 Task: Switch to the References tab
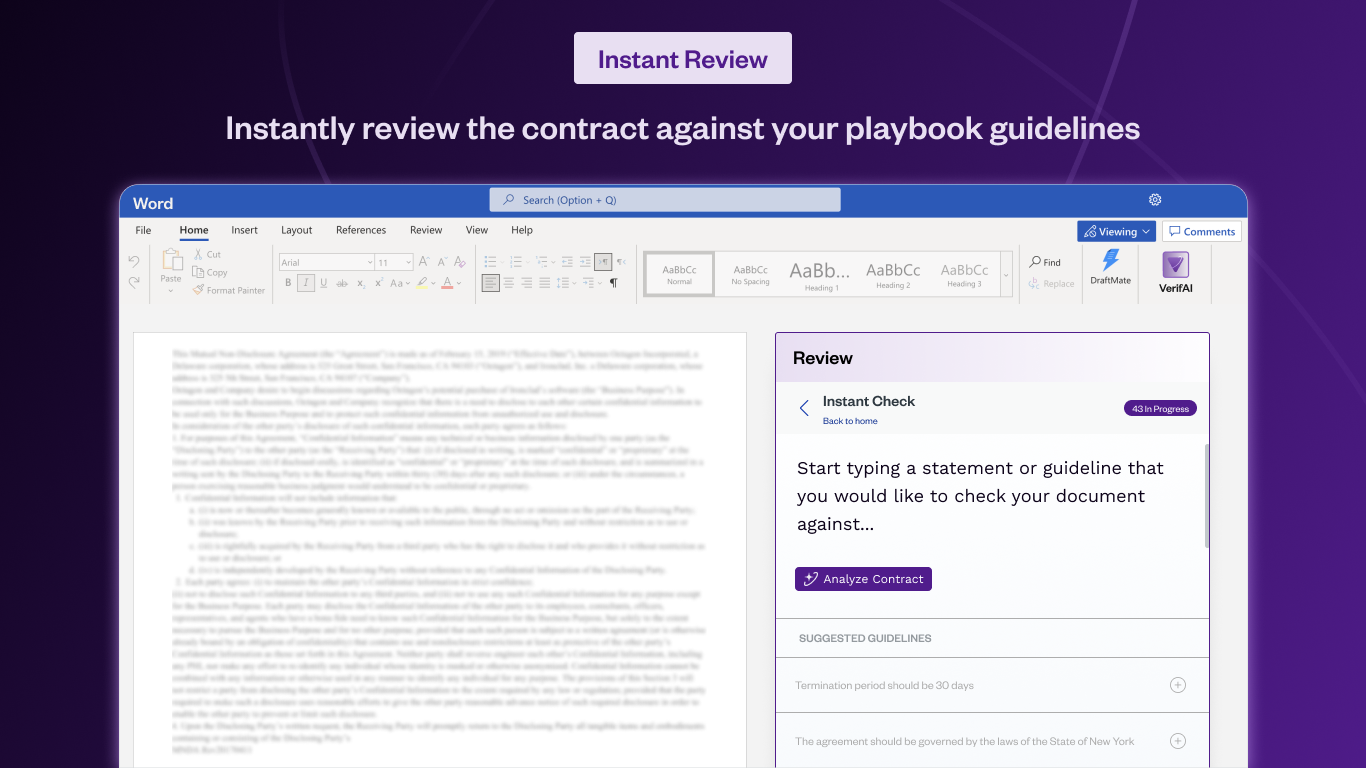pyautogui.click(x=361, y=230)
